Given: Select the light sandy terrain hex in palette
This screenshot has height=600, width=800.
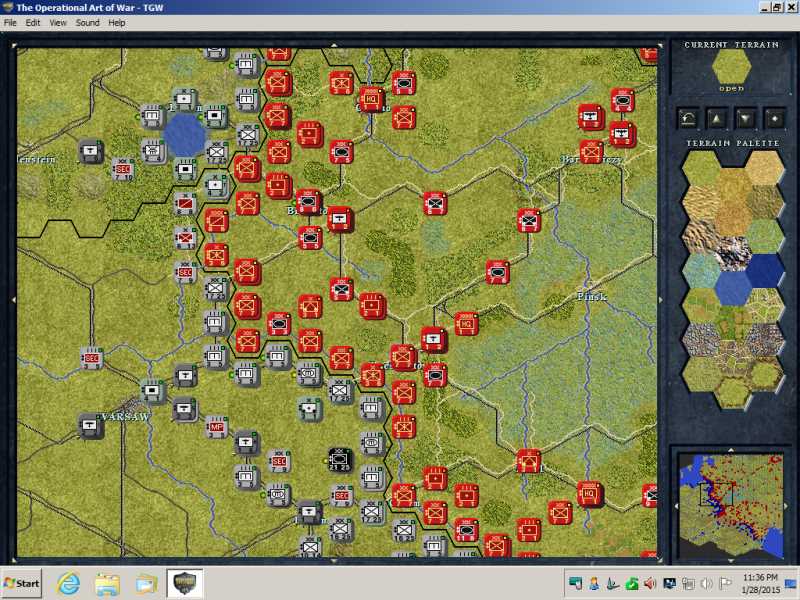Looking at the screenshot, I should click(x=764, y=168).
